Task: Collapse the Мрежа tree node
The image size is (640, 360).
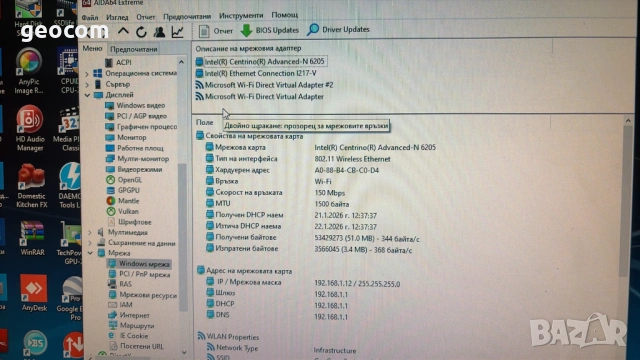Action: click(x=90, y=253)
